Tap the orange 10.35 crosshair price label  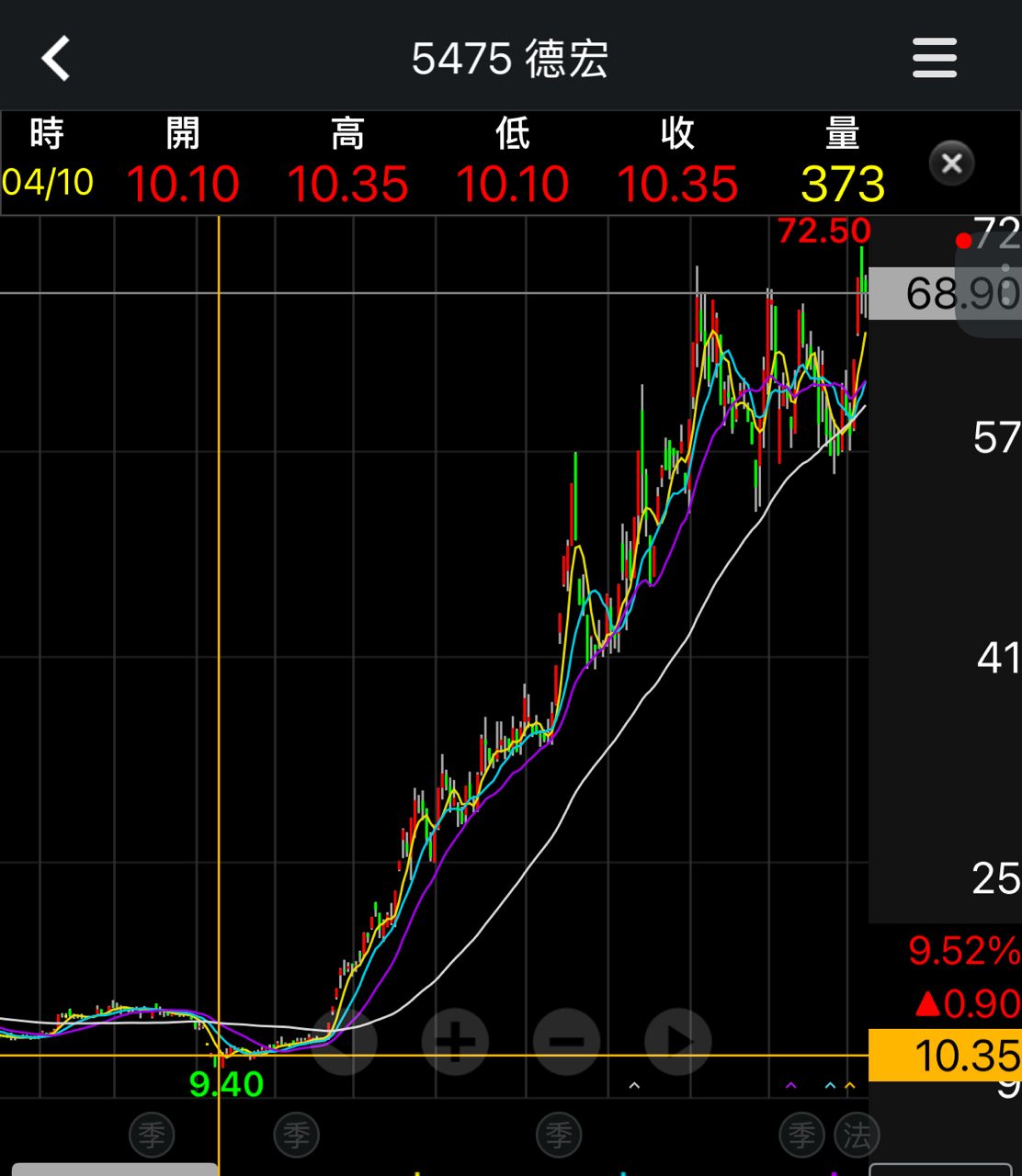[945, 1056]
